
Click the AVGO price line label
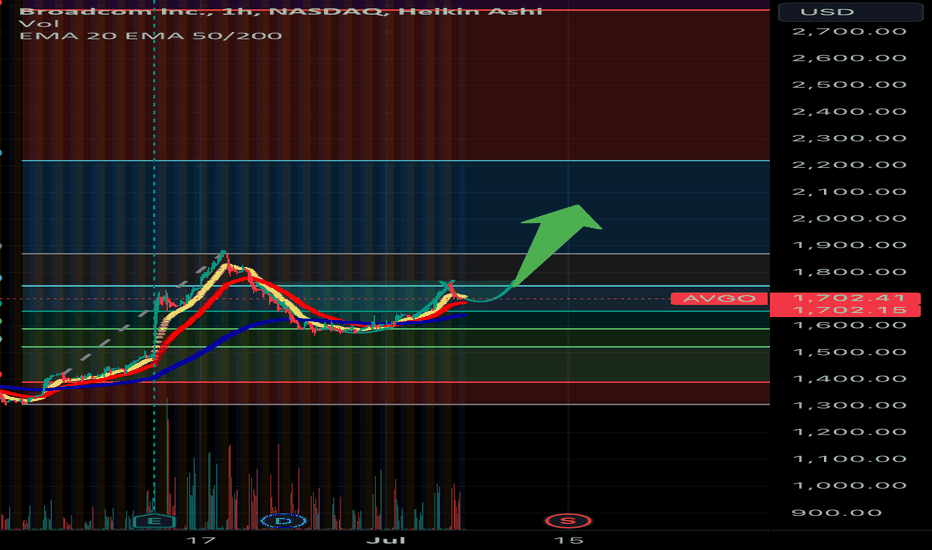[x=719, y=298]
